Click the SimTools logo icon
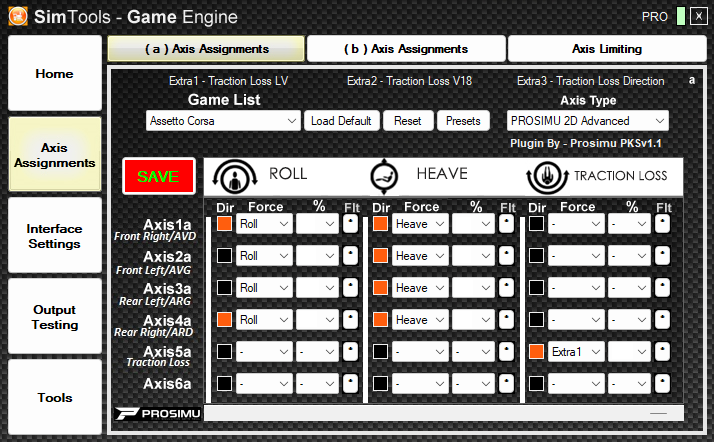This screenshot has height=442, width=714. [x=17, y=16]
